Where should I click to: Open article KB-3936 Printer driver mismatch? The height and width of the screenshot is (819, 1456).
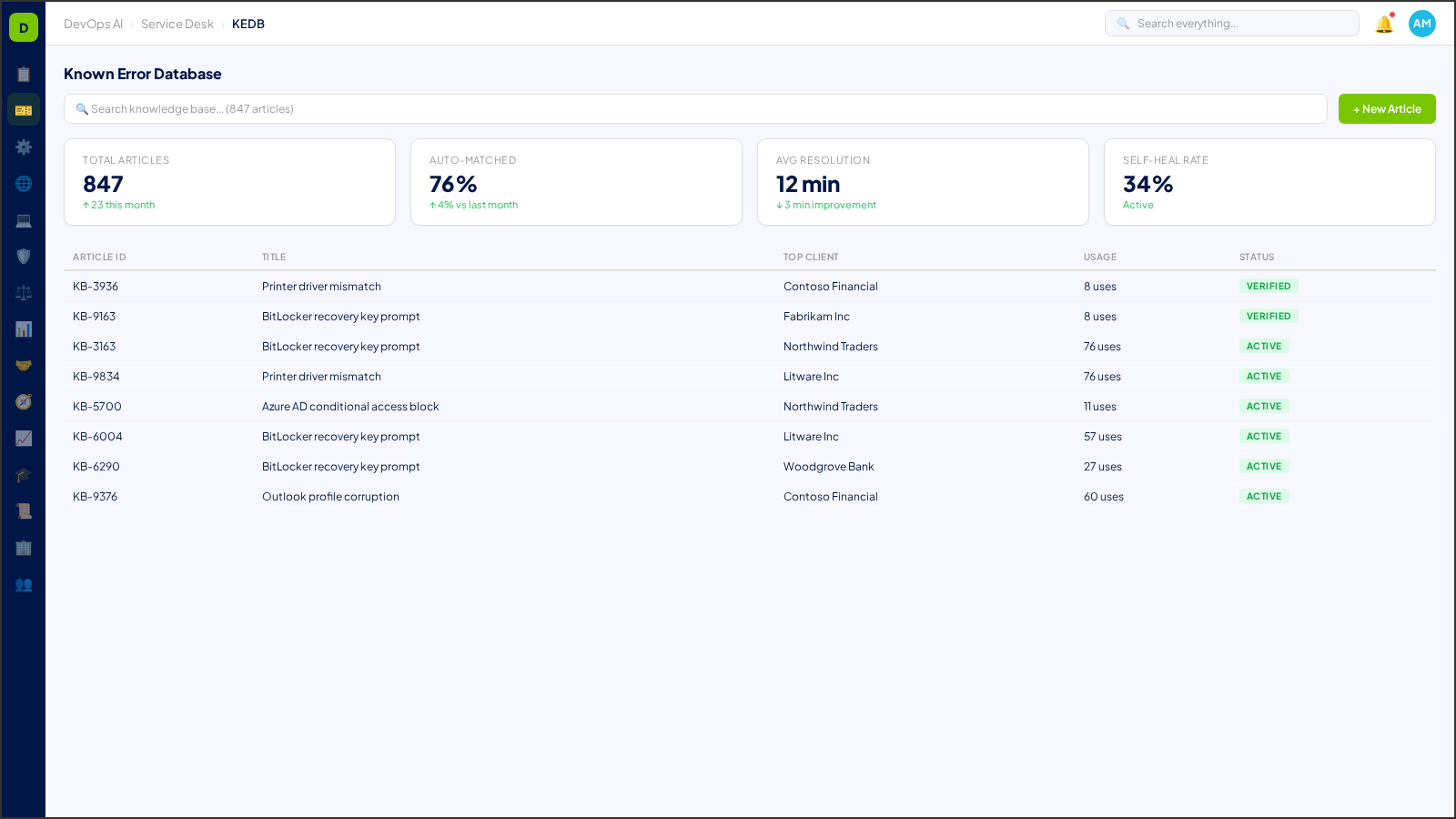[321, 286]
